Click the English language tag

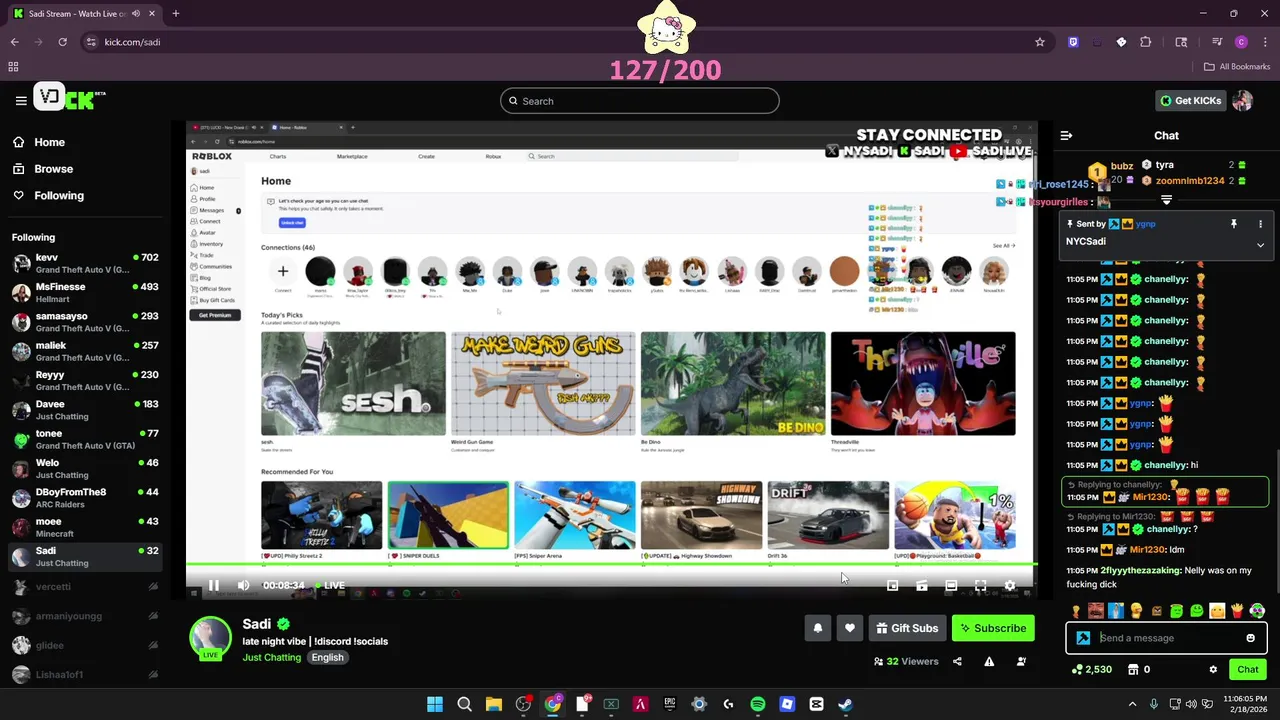tap(327, 657)
